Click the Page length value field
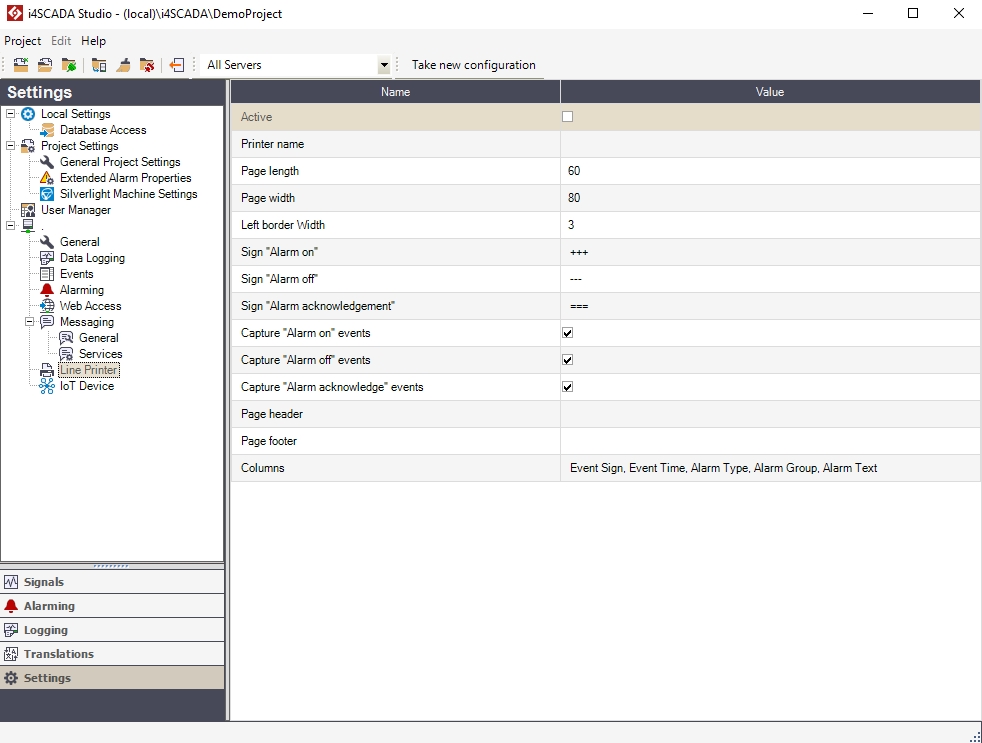Viewport: 982px width, 743px height. [770, 171]
